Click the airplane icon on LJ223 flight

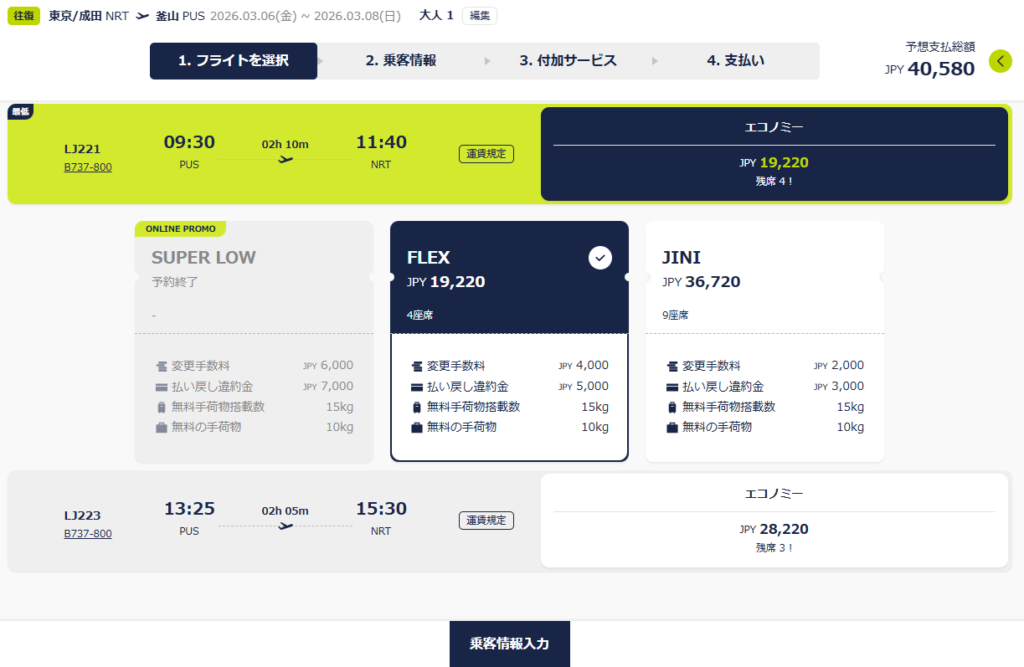286,526
